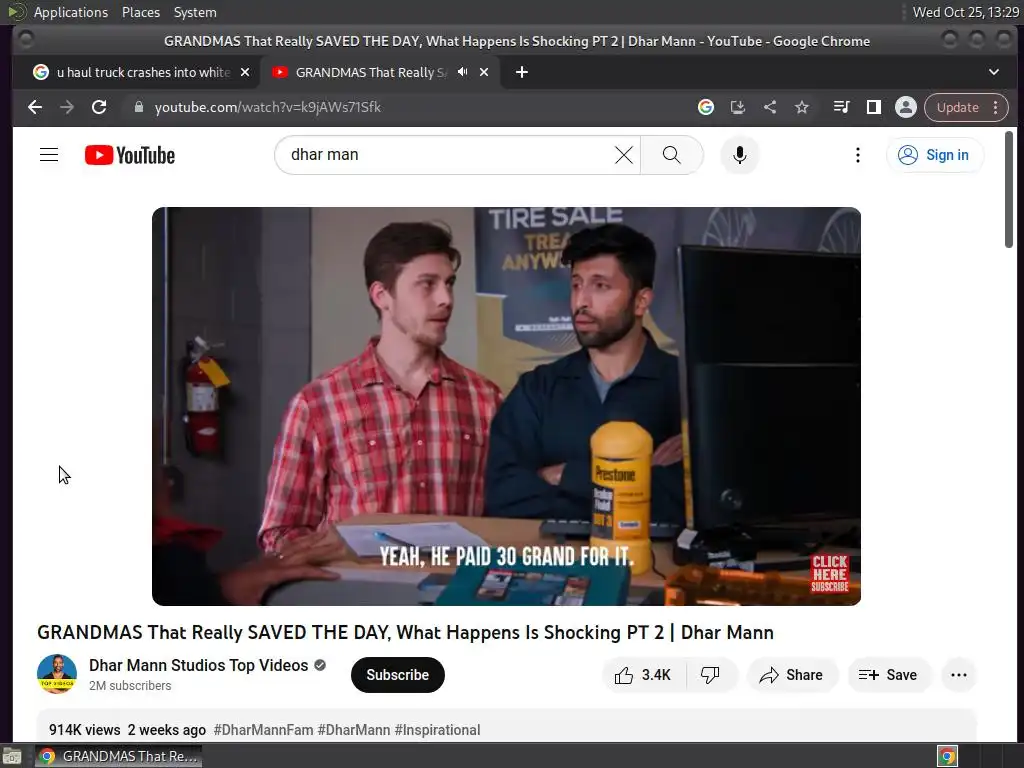Mute the tab via speaker icon
Image resolution: width=1024 pixels, height=768 pixels.
click(x=462, y=72)
